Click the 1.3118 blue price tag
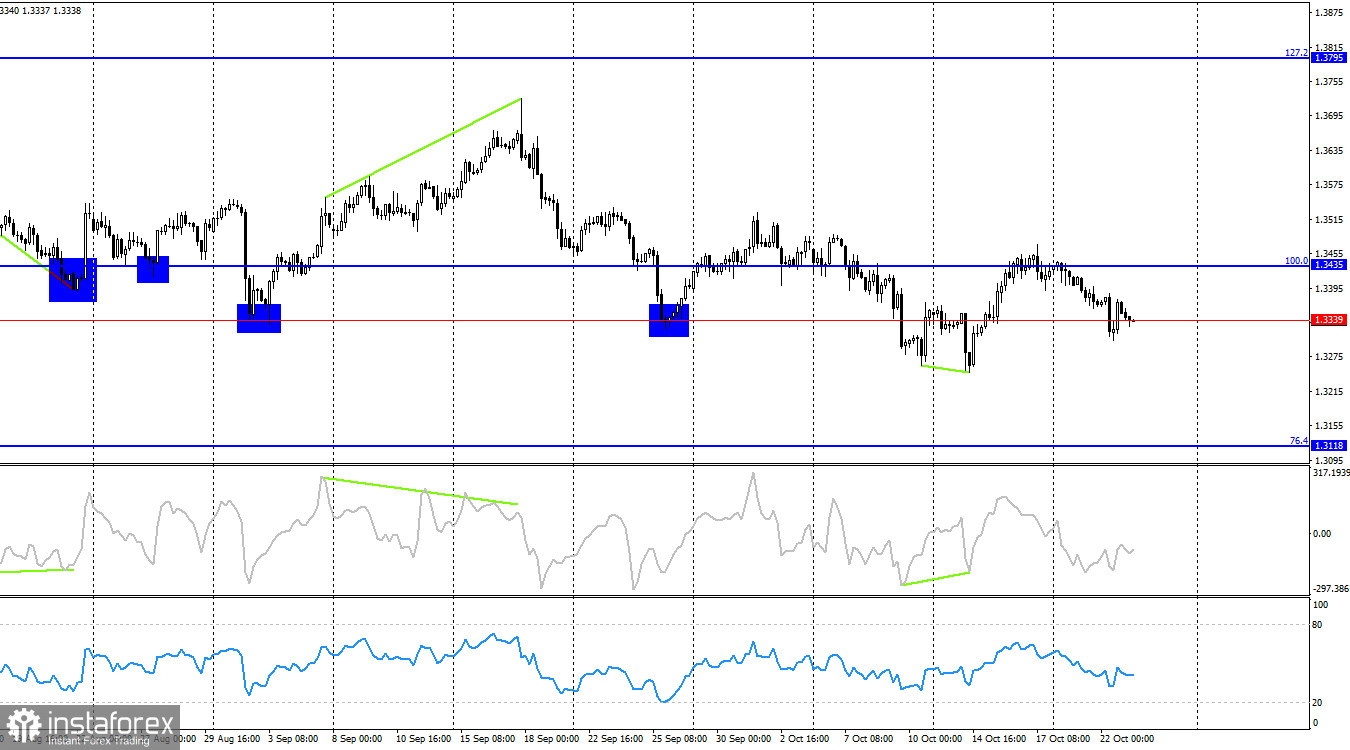Screen dimensions: 1350x750 [x=1330, y=445]
